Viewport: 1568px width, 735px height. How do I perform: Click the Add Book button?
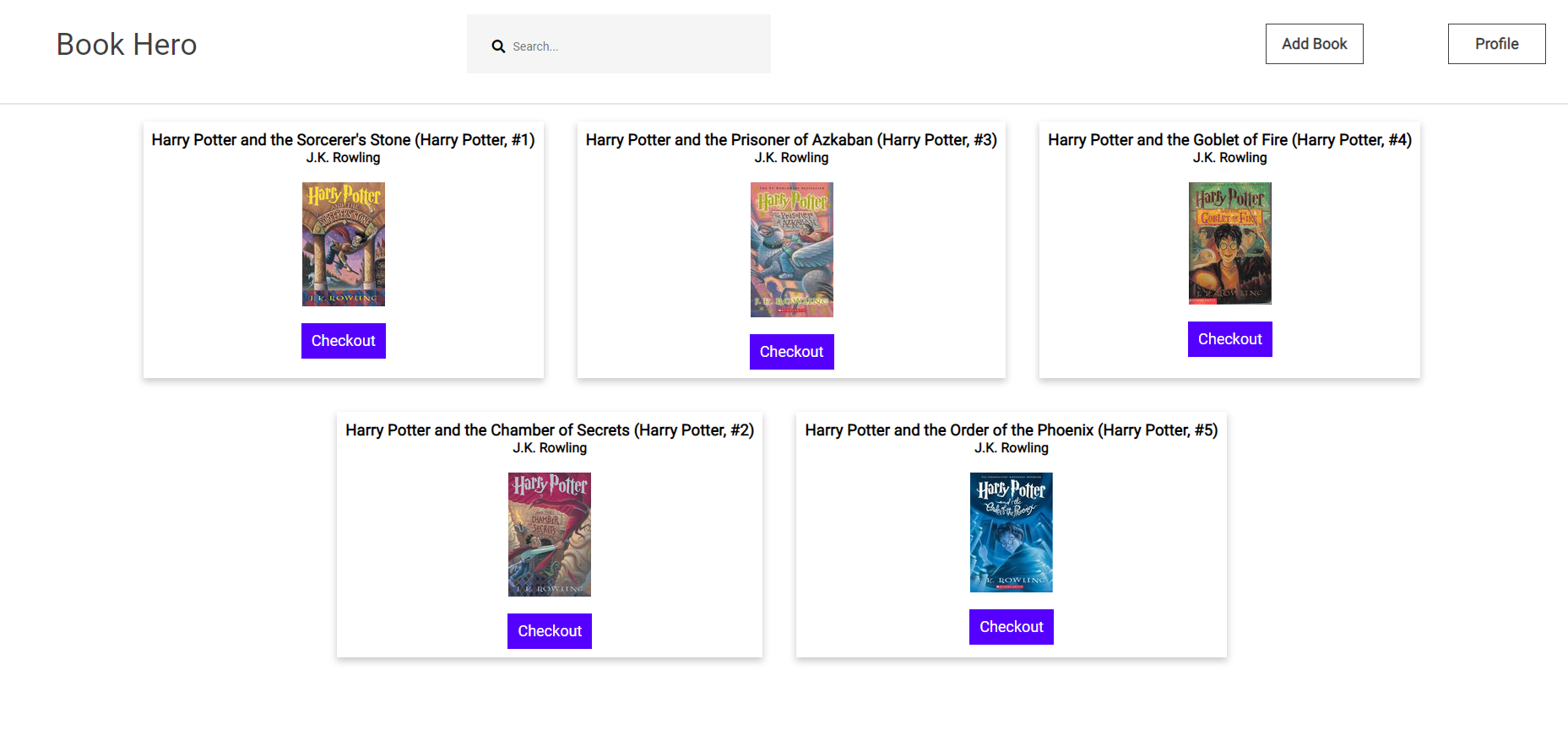coord(1314,44)
